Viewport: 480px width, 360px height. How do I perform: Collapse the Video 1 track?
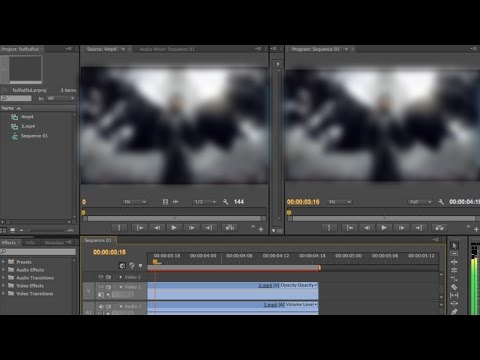(x=121, y=287)
